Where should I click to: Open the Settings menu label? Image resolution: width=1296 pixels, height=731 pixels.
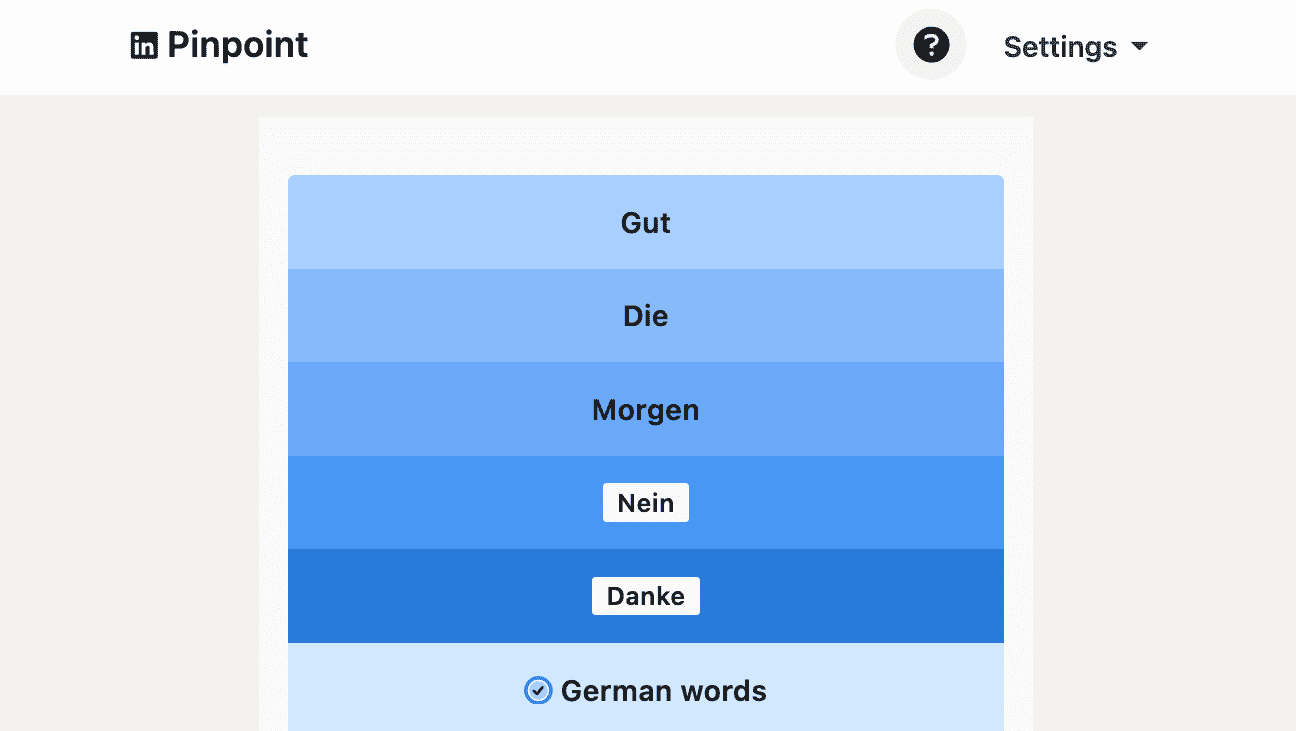tap(1060, 47)
